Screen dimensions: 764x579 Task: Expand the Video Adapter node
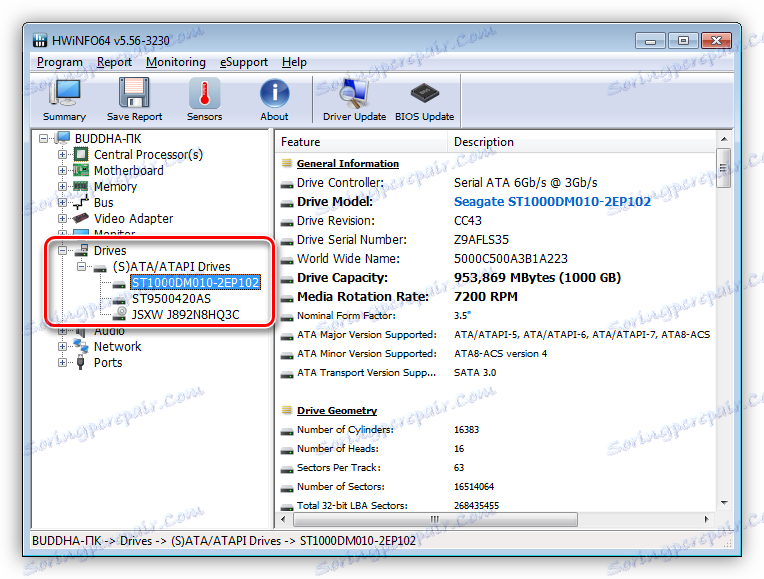[x=62, y=218]
